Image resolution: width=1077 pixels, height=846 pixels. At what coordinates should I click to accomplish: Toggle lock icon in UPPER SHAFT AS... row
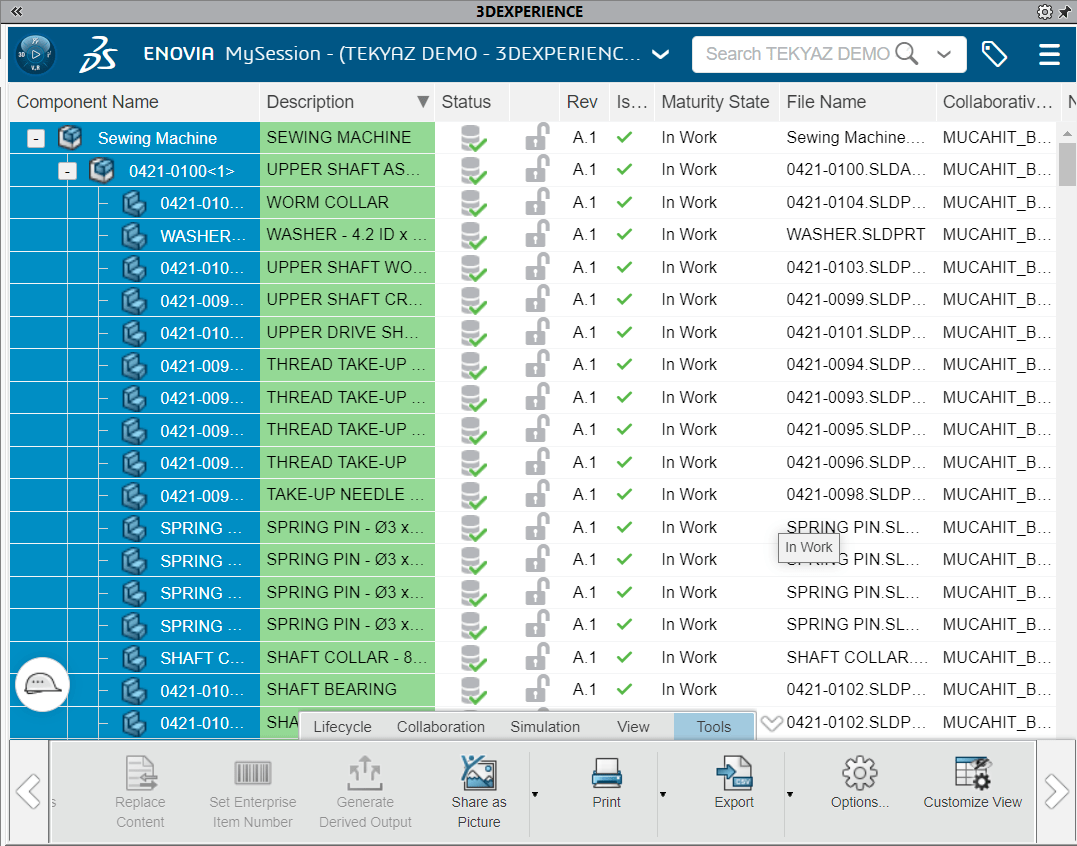[x=537, y=169]
